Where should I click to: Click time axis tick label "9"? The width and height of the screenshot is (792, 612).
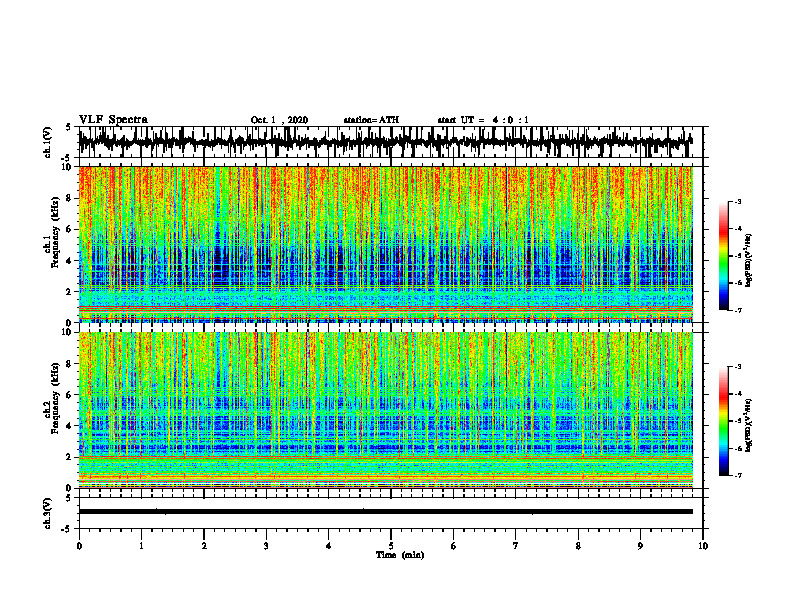point(640,546)
